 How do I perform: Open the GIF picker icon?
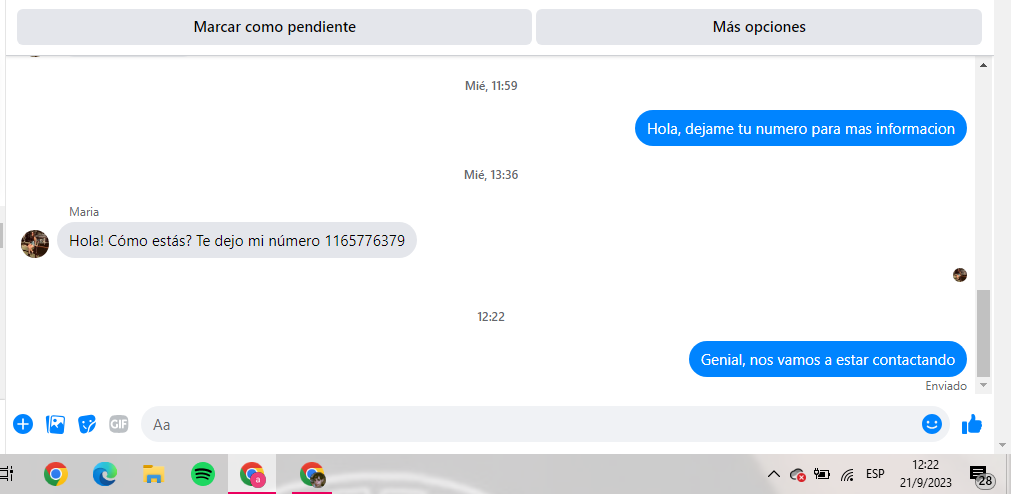pos(119,424)
